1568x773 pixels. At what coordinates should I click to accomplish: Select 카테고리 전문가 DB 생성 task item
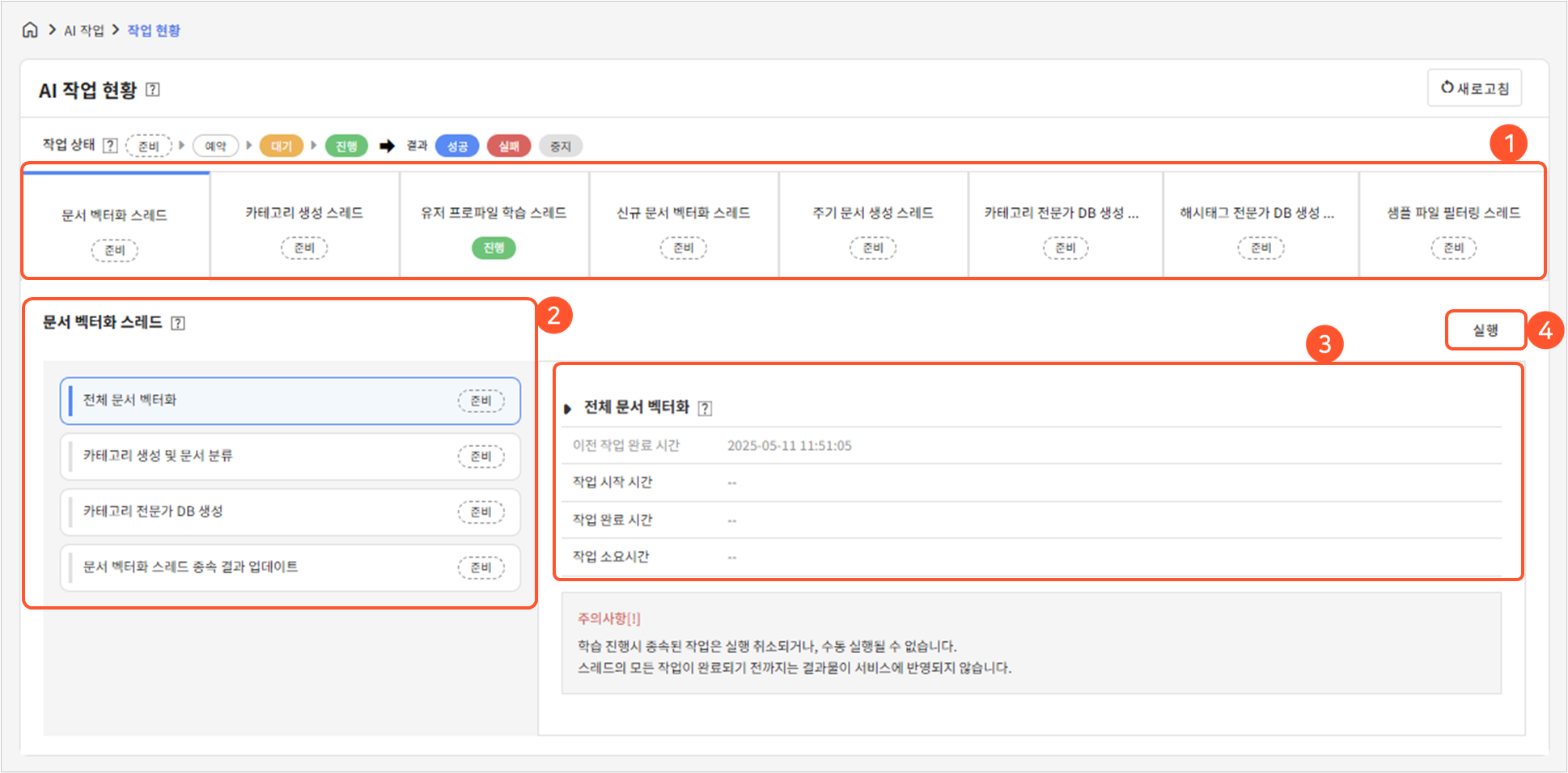point(290,512)
